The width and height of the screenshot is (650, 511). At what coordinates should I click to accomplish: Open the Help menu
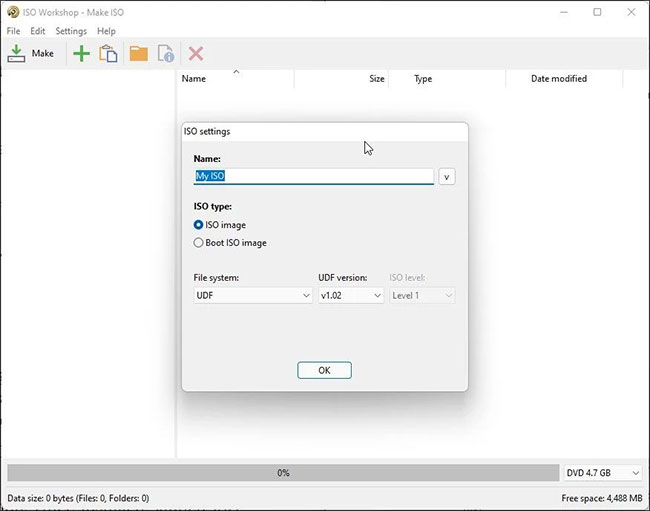click(x=106, y=31)
